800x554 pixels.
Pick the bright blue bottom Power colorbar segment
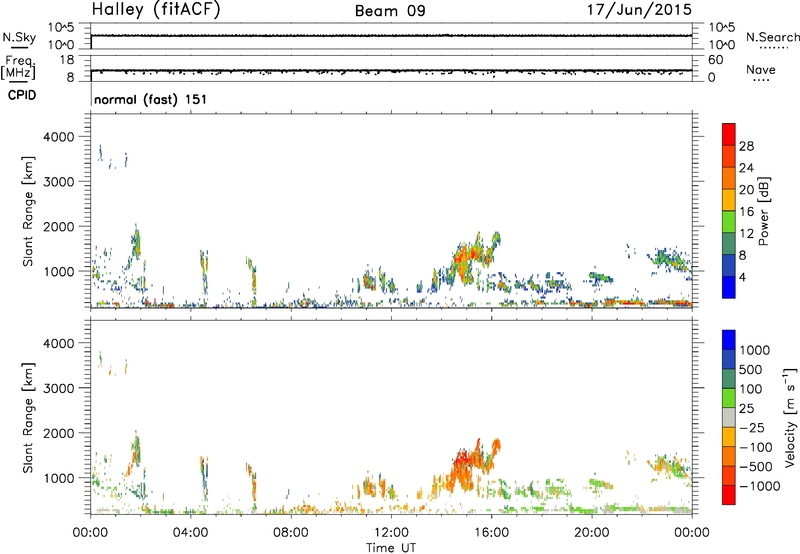click(x=729, y=287)
